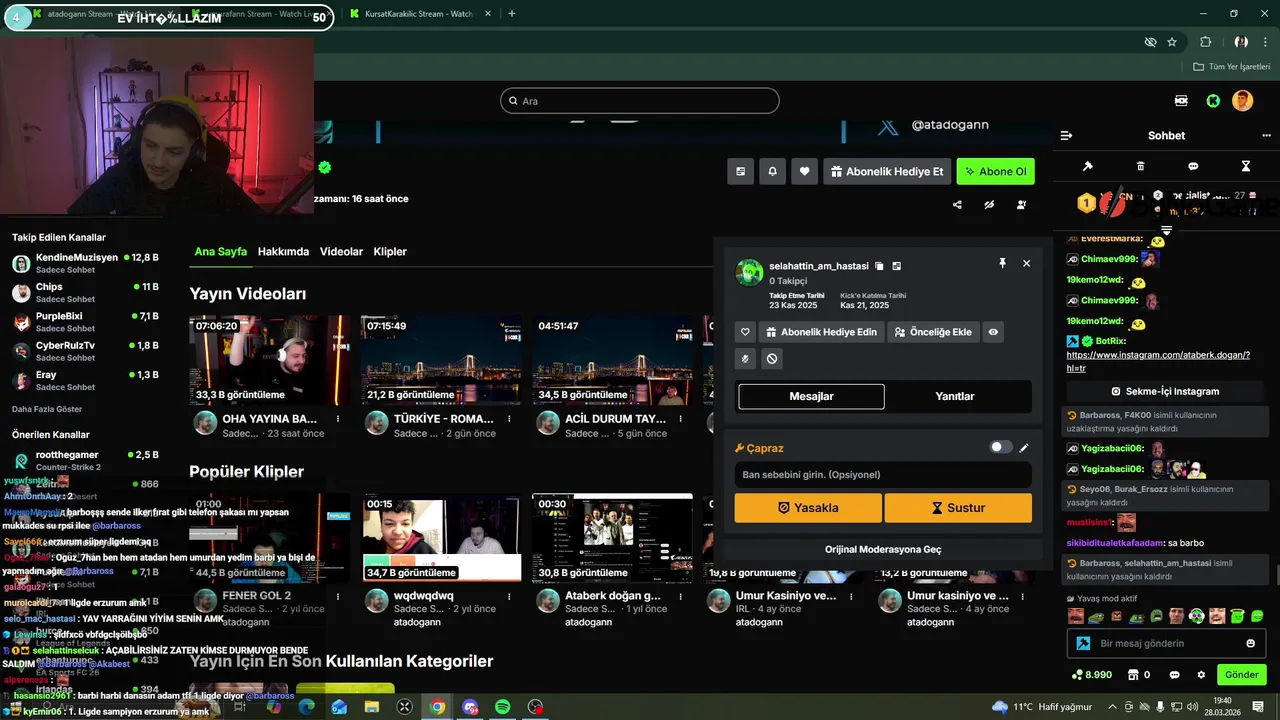Open the 00:30 Ataberk doğan clip thumbnail
This screenshot has width=1280, height=720.
coord(612,537)
